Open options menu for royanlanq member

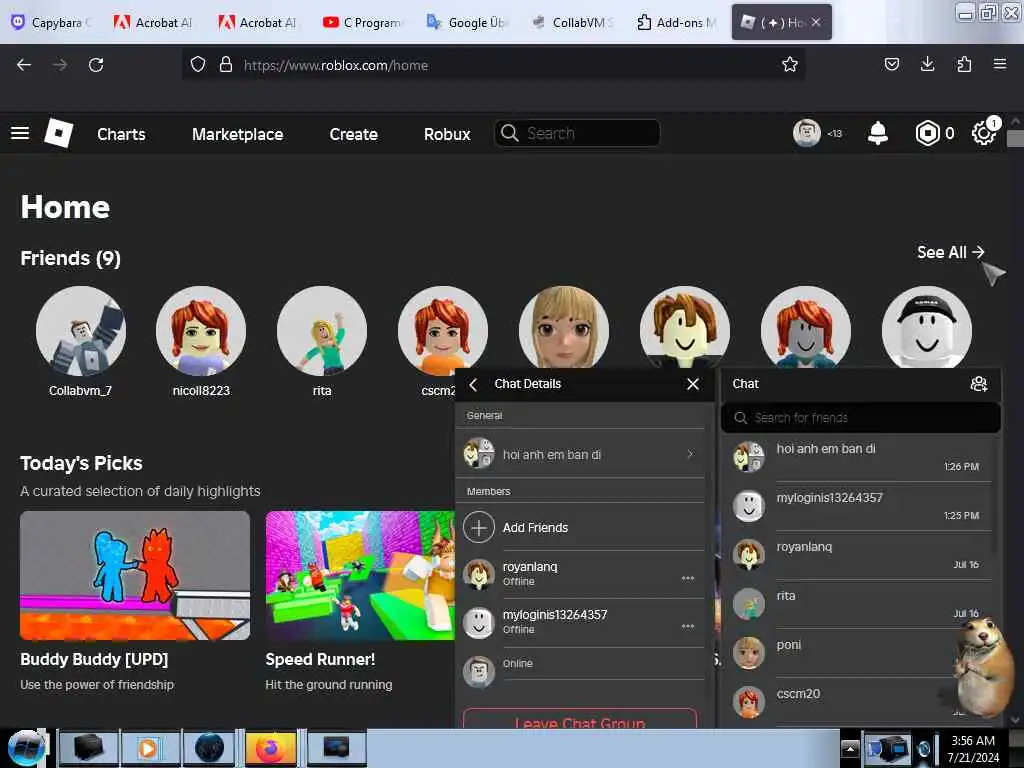tap(688, 578)
